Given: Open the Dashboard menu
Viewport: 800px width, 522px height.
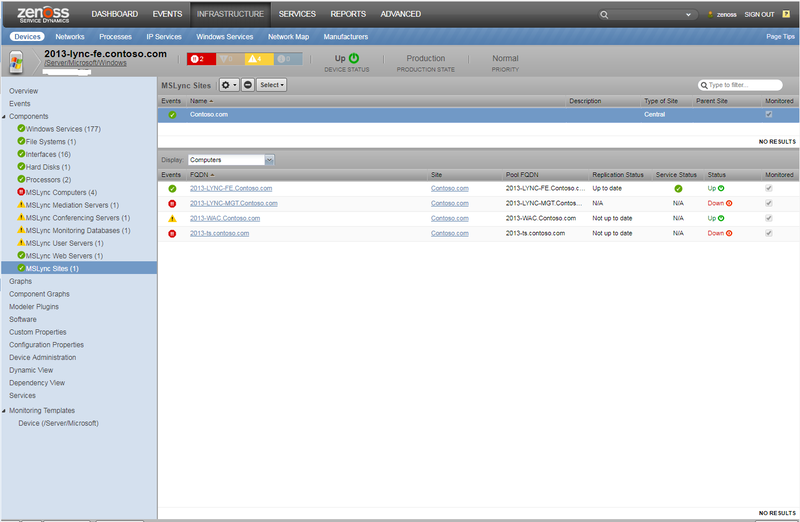Looking at the screenshot, I should pyautogui.click(x=115, y=14).
